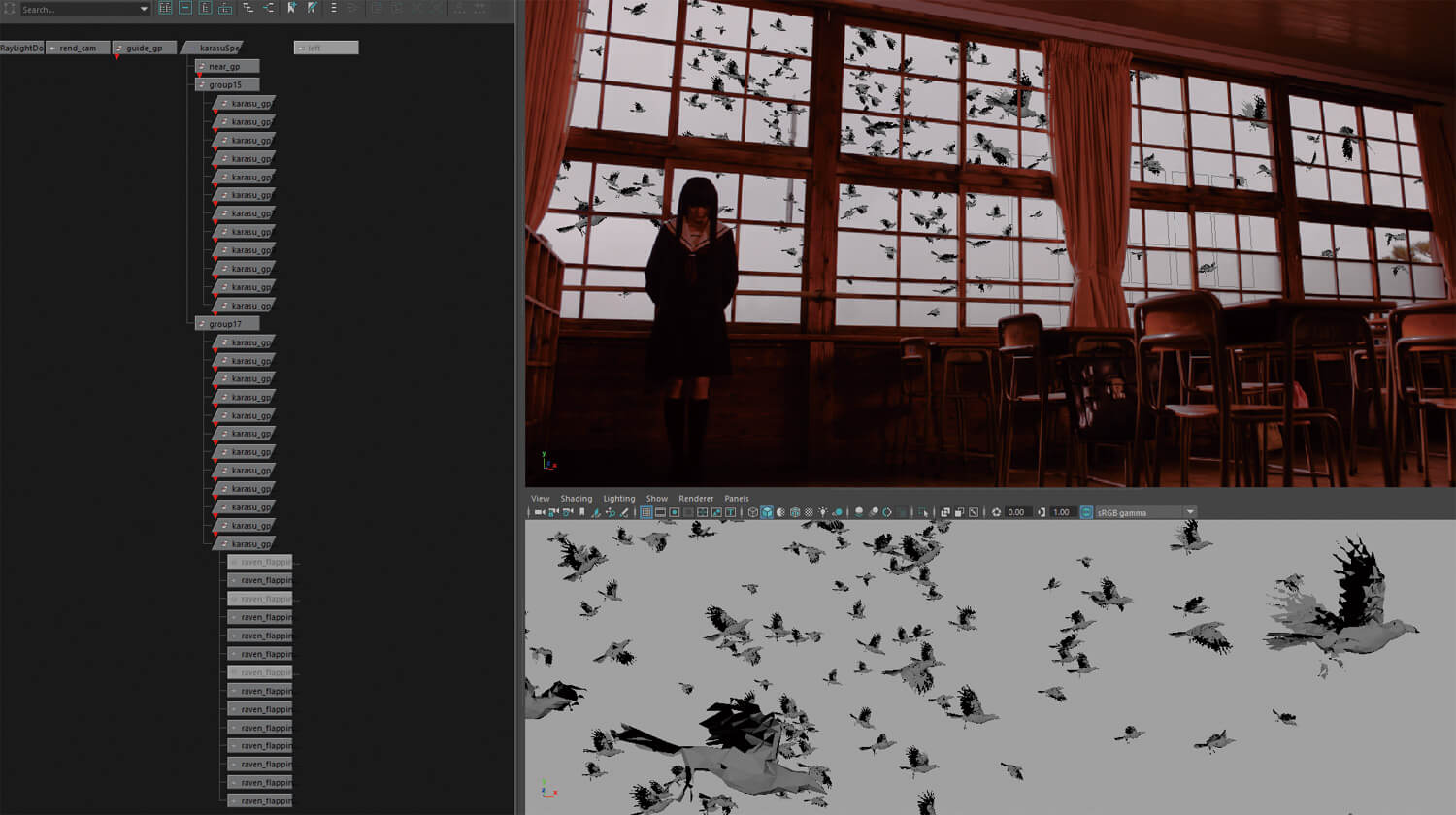Collapse the group17 node
Image resolution: width=1456 pixels, height=815 pixels.
201,324
